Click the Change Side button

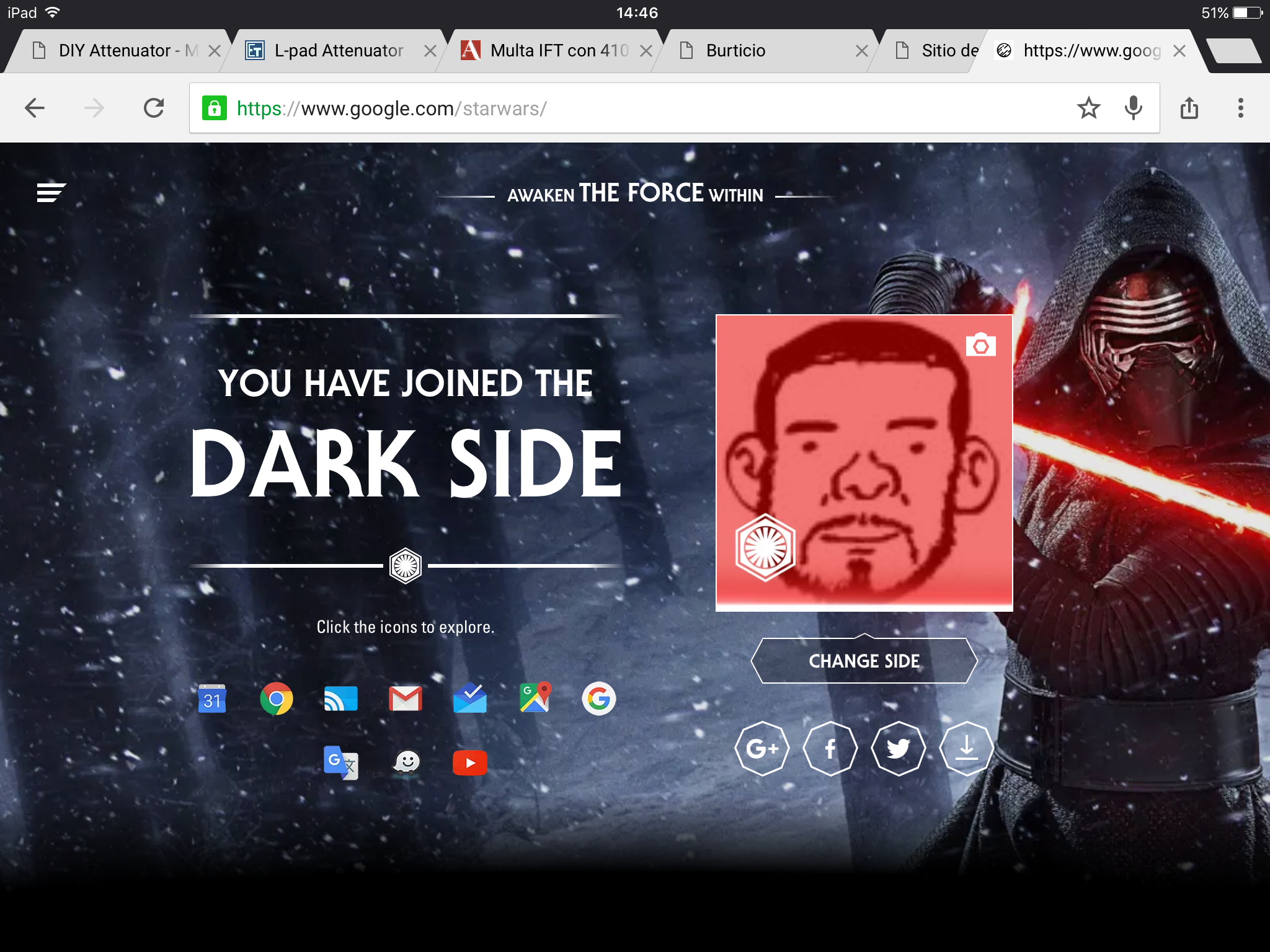coord(864,661)
